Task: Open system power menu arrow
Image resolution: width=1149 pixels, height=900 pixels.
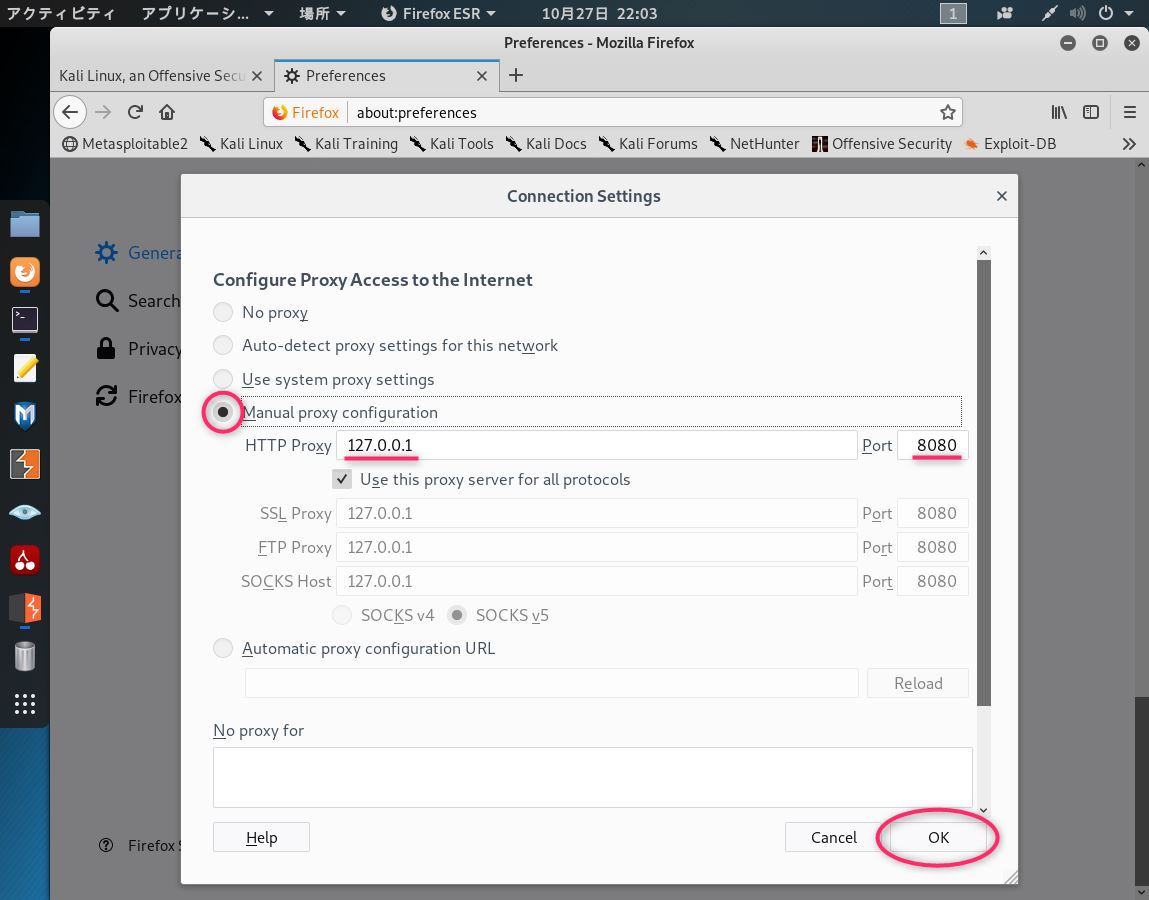Action: click(1128, 13)
